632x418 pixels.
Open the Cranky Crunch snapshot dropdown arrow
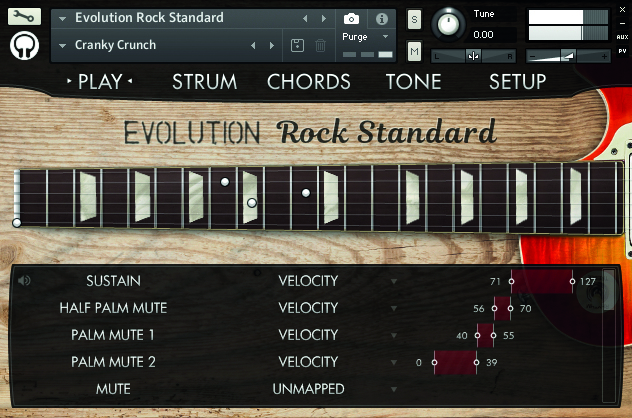(x=62, y=46)
